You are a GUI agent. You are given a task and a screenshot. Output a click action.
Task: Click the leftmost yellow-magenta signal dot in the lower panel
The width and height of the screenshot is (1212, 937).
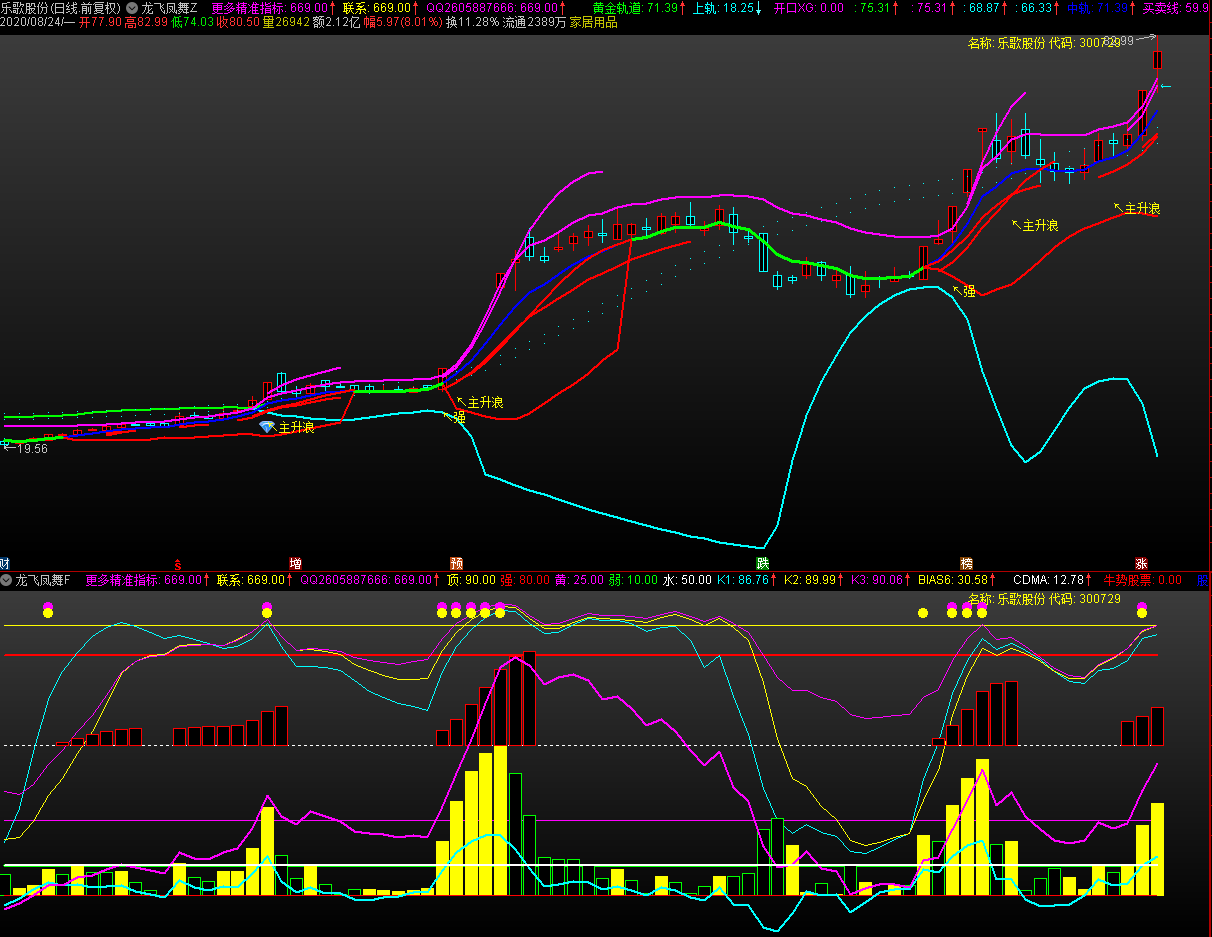[47, 609]
